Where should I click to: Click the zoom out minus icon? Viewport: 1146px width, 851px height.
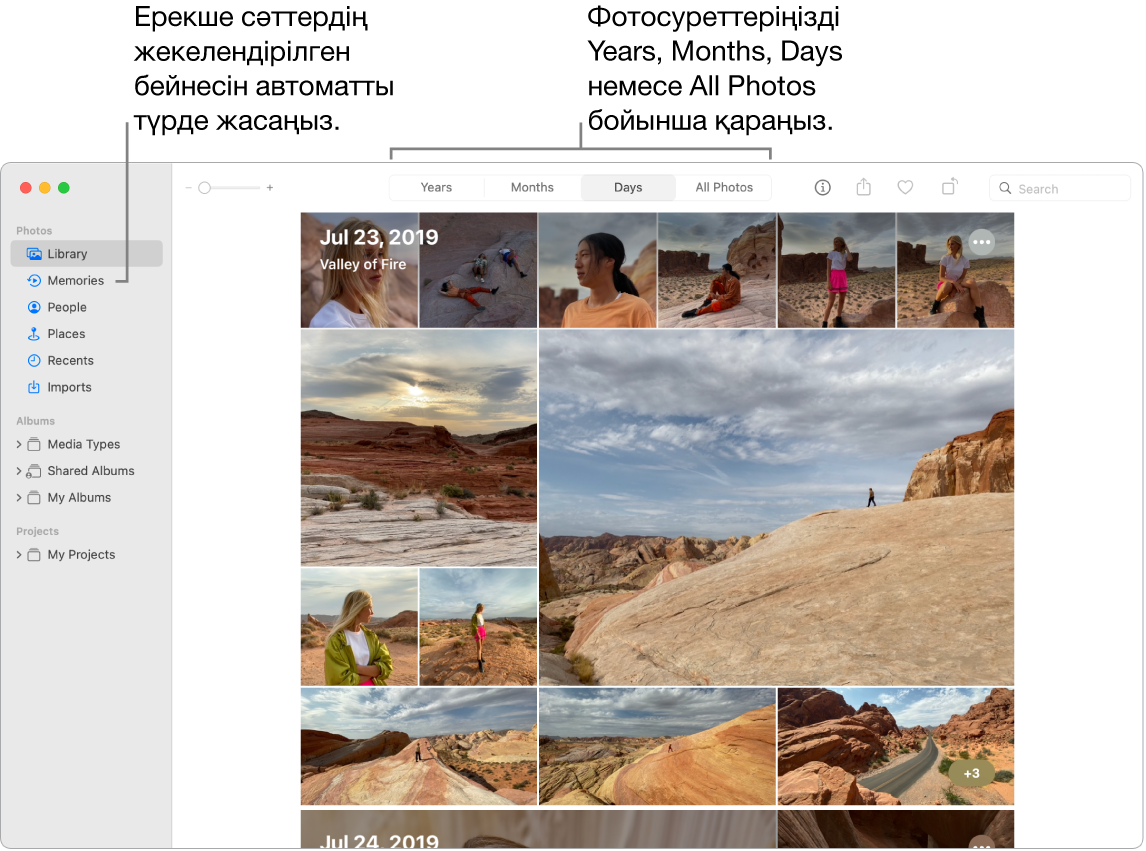coord(189,188)
